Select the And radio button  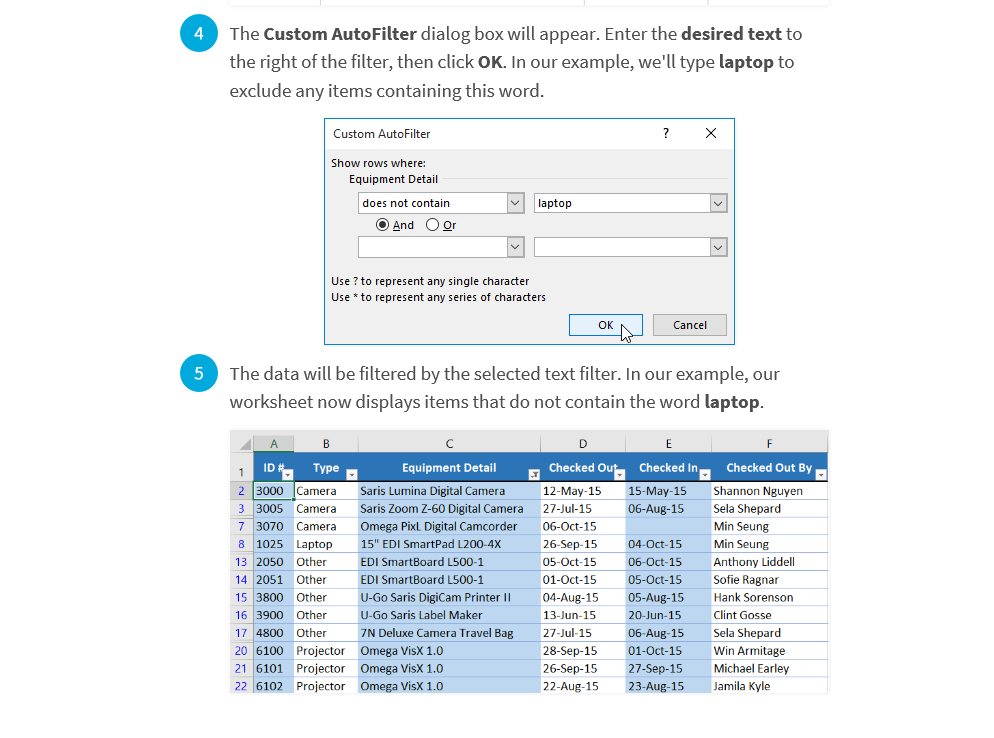pyautogui.click(x=382, y=225)
